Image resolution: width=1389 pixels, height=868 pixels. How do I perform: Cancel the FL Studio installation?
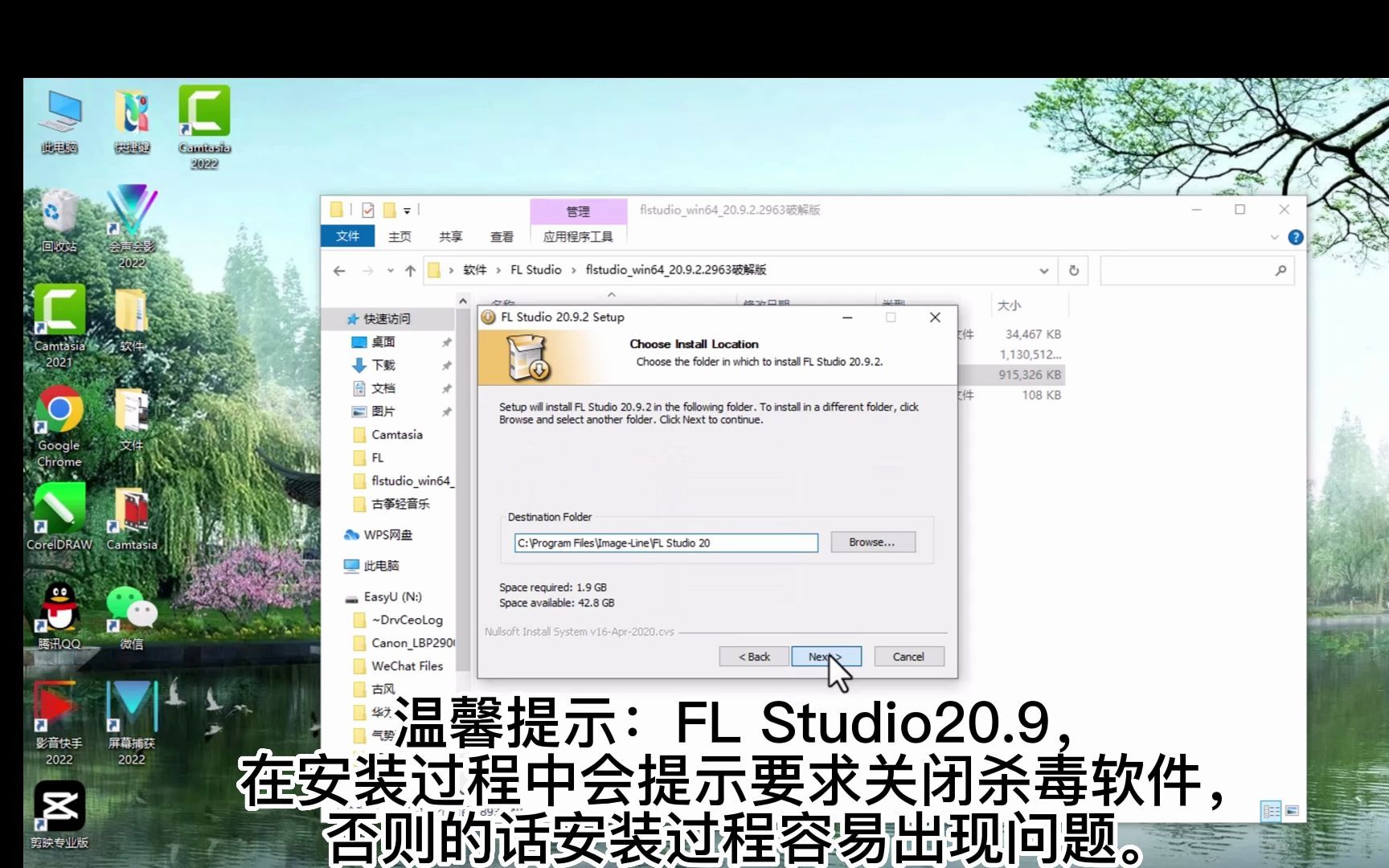click(x=908, y=657)
